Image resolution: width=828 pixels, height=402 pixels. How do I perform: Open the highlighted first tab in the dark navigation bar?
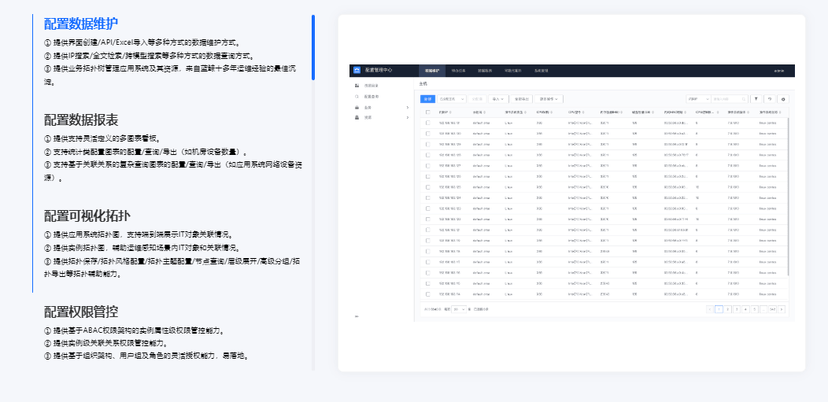pos(432,70)
